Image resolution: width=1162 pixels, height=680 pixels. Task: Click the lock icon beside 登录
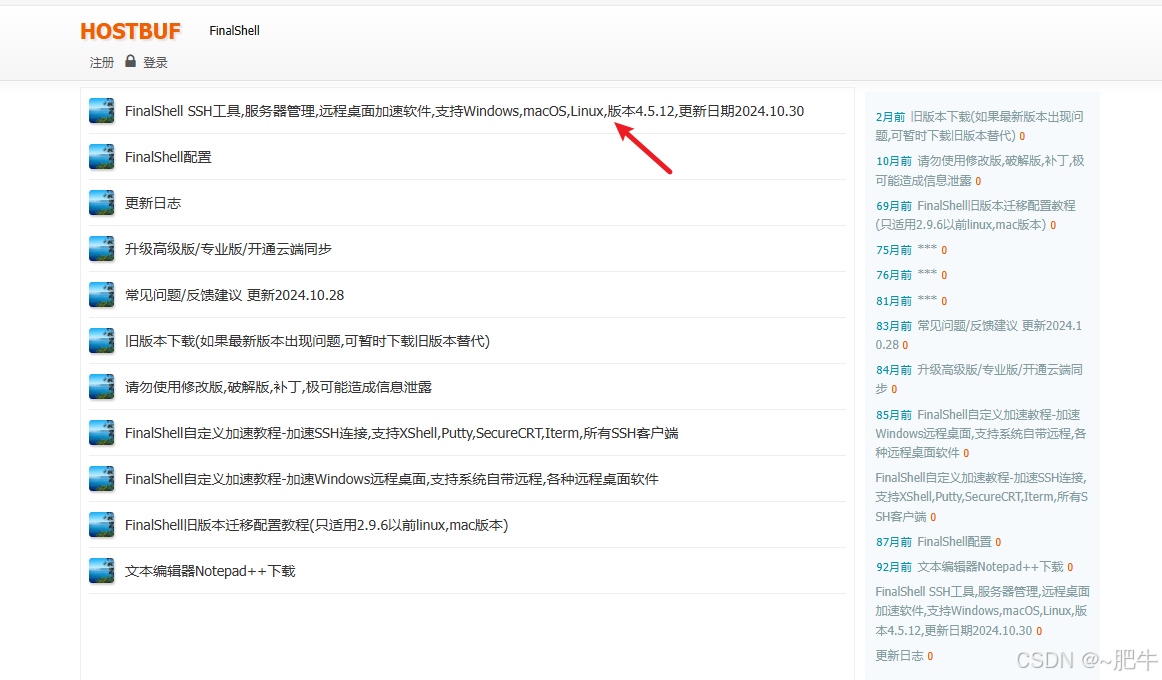(130, 61)
